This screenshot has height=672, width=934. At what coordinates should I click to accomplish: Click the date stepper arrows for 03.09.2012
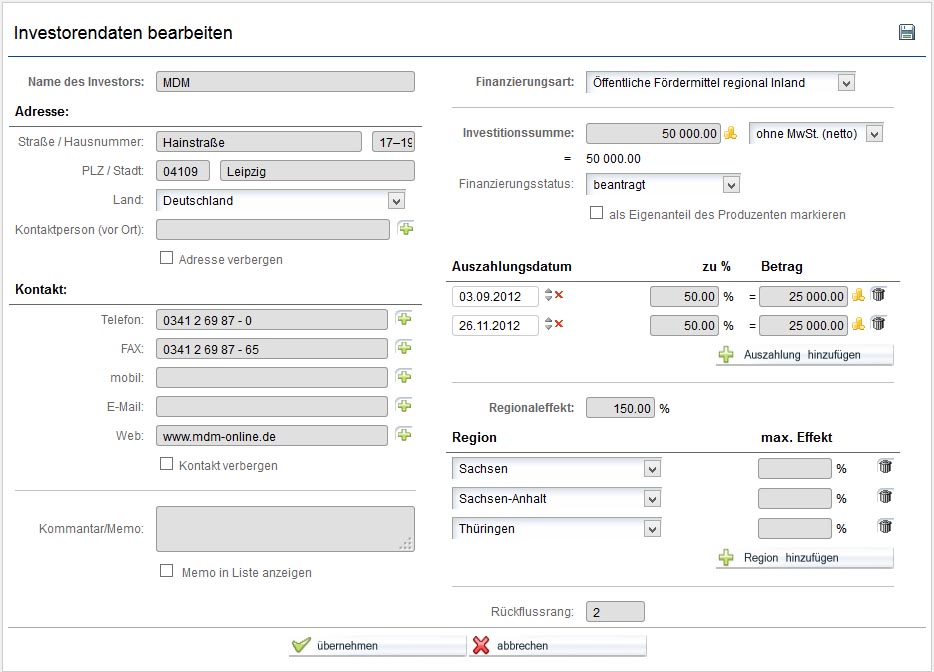[548, 295]
